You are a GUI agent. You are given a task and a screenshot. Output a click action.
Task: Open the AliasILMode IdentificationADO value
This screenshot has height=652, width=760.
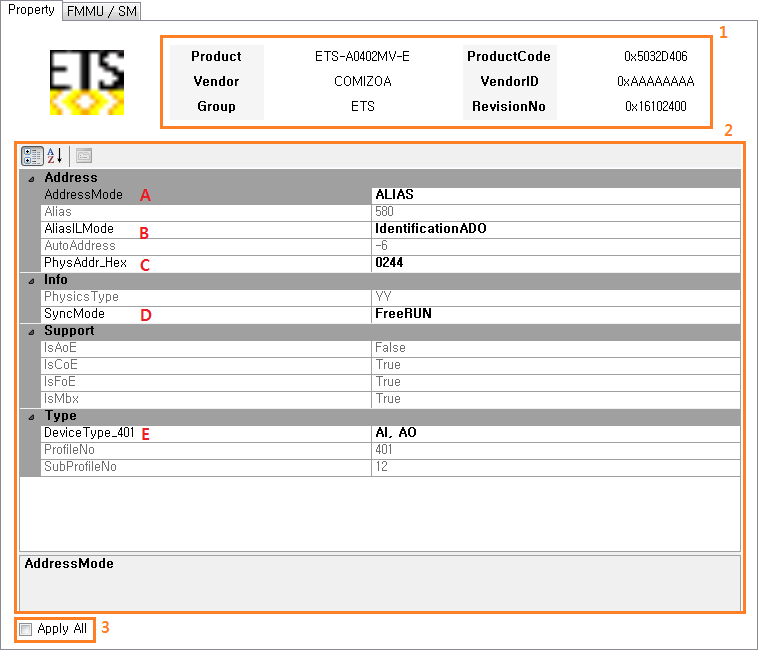[x=555, y=229]
